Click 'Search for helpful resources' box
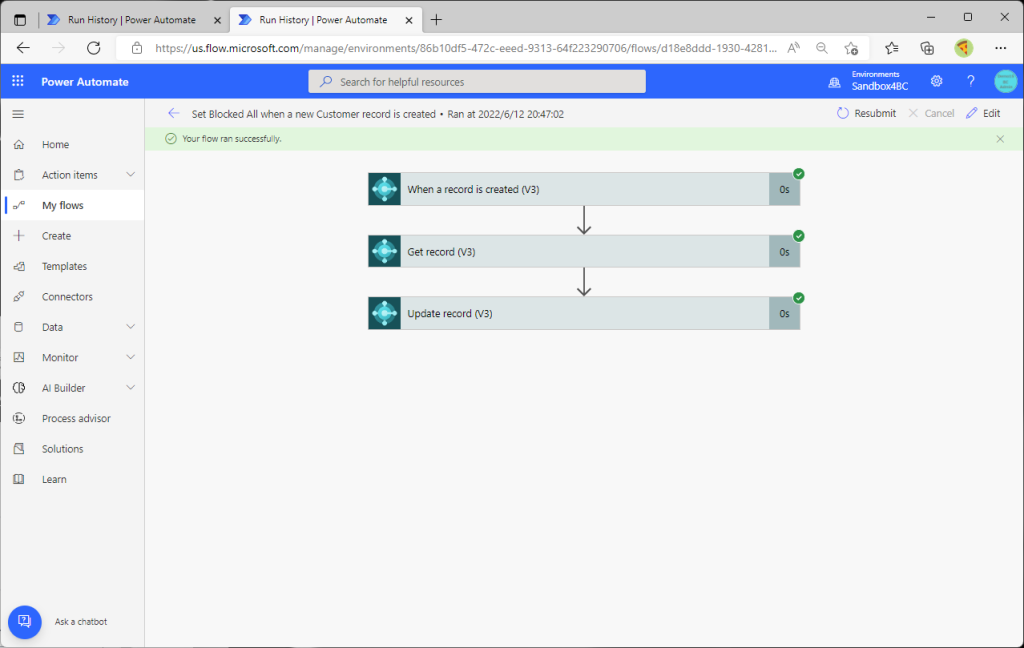1024x648 pixels. coord(477,82)
